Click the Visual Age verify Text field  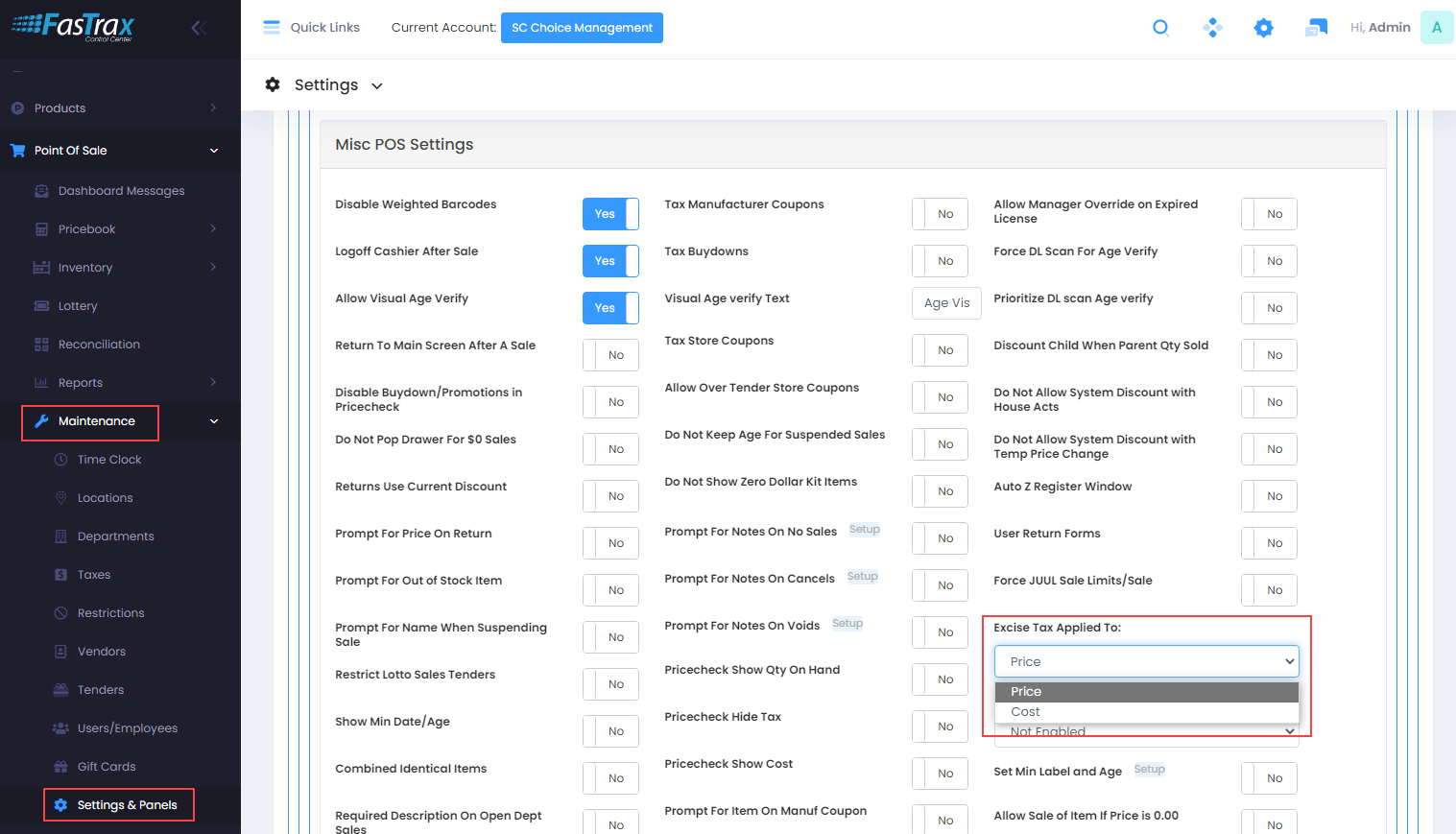click(946, 303)
